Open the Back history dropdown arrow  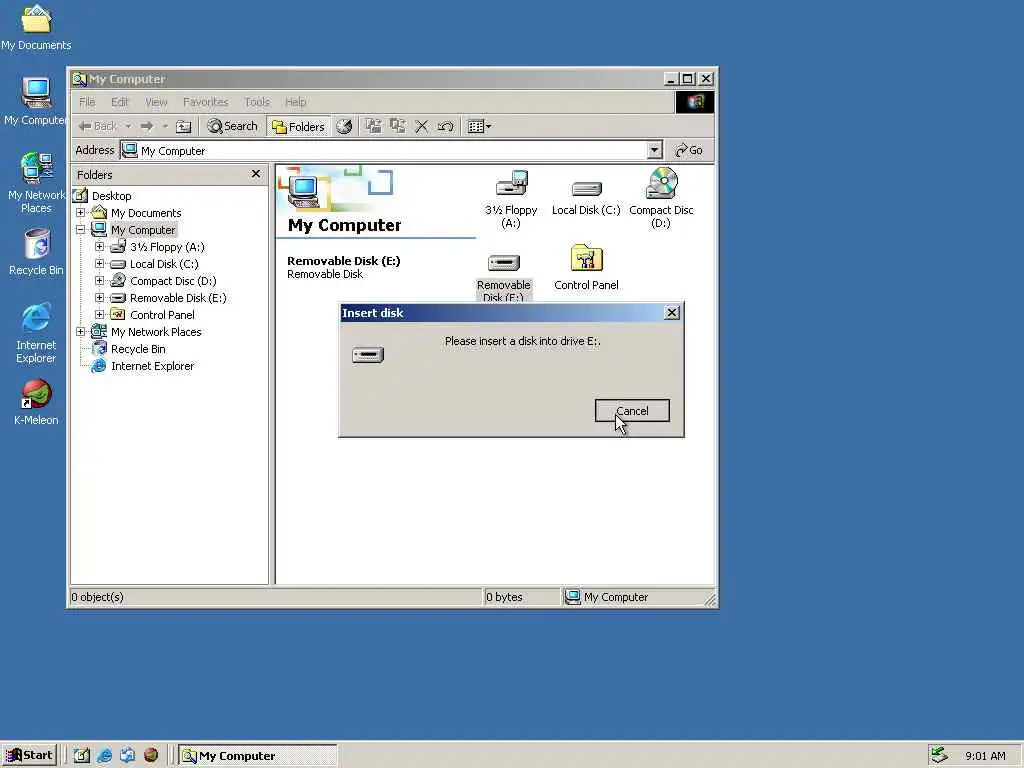click(128, 126)
